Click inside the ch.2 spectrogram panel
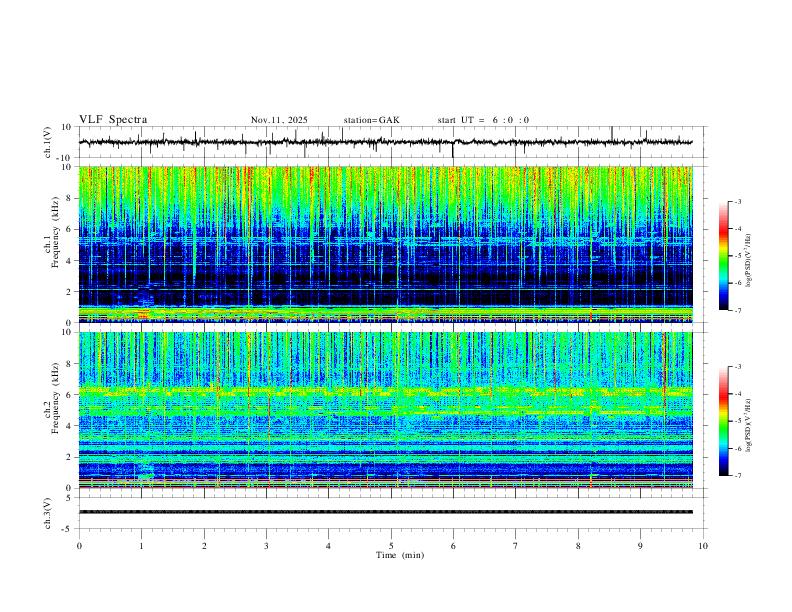This screenshot has width=792, height=612. pos(385,410)
